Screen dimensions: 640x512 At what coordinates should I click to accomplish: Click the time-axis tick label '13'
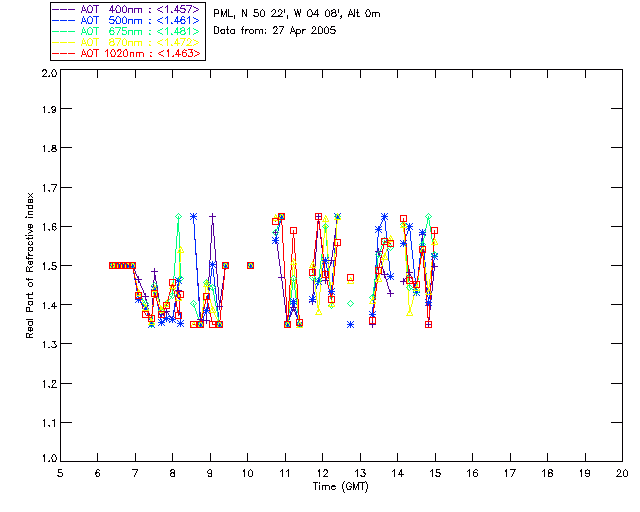coord(360,473)
